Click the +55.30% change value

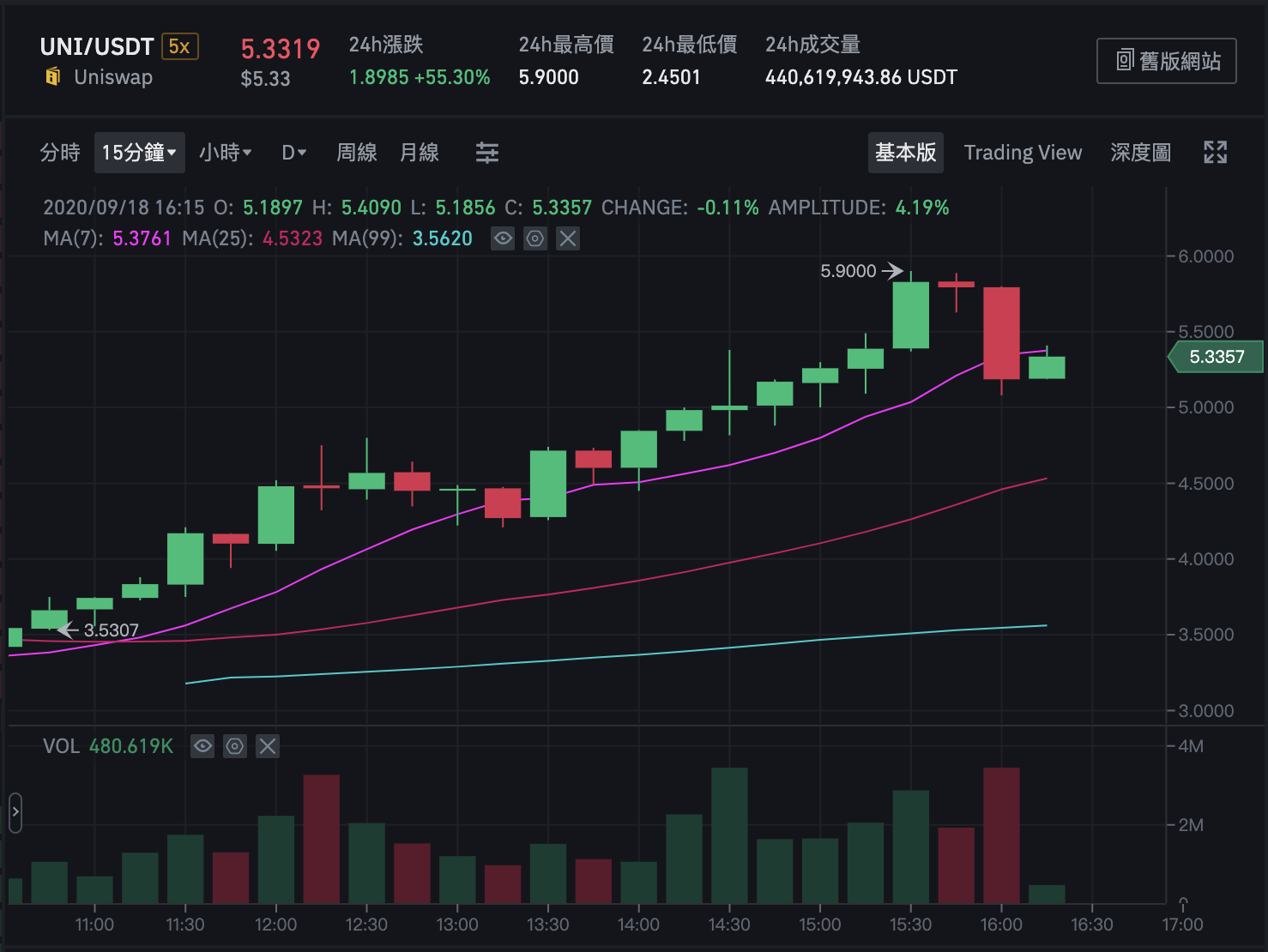point(452,77)
